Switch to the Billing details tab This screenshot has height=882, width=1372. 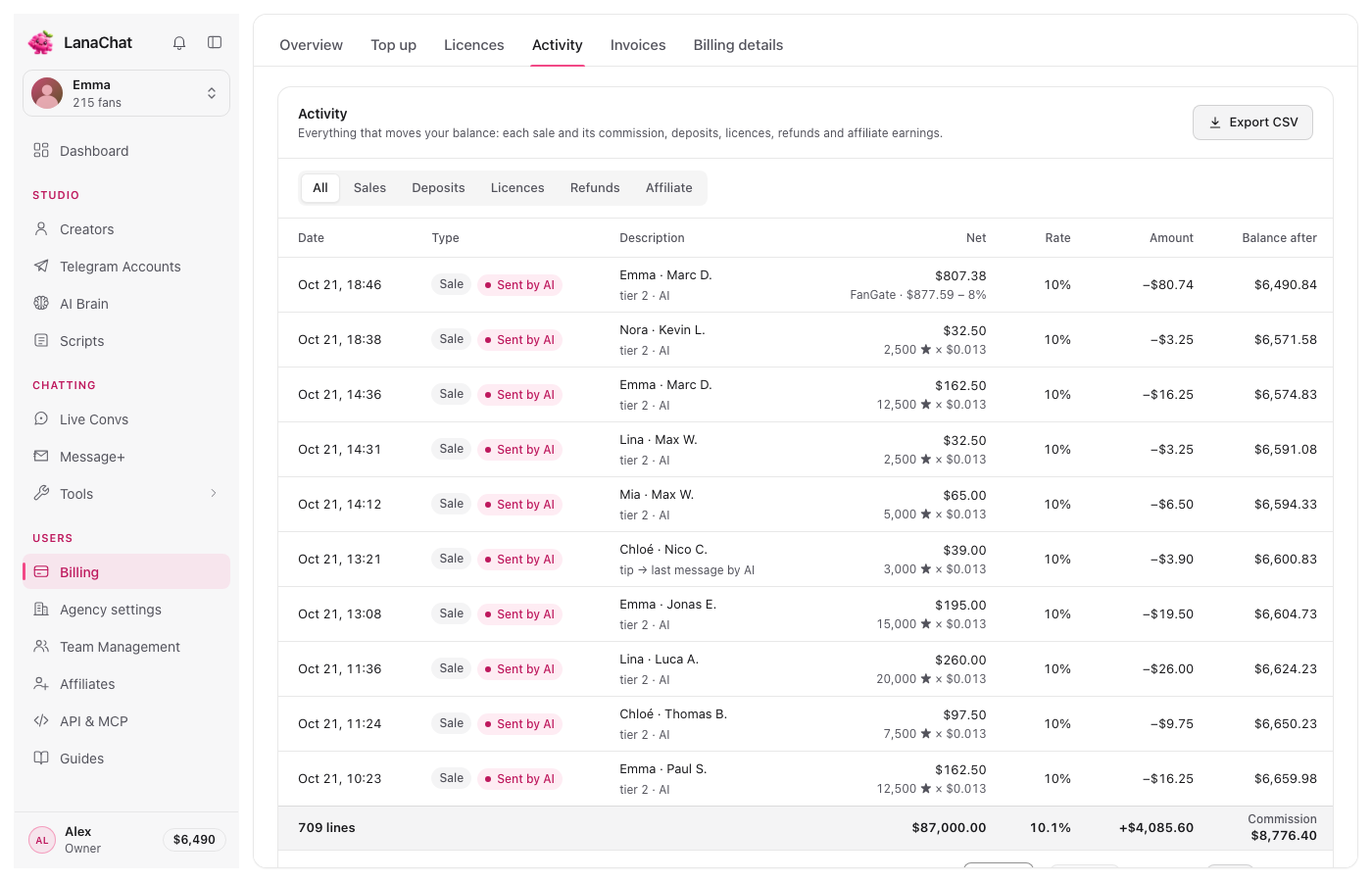pyautogui.click(x=738, y=45)
